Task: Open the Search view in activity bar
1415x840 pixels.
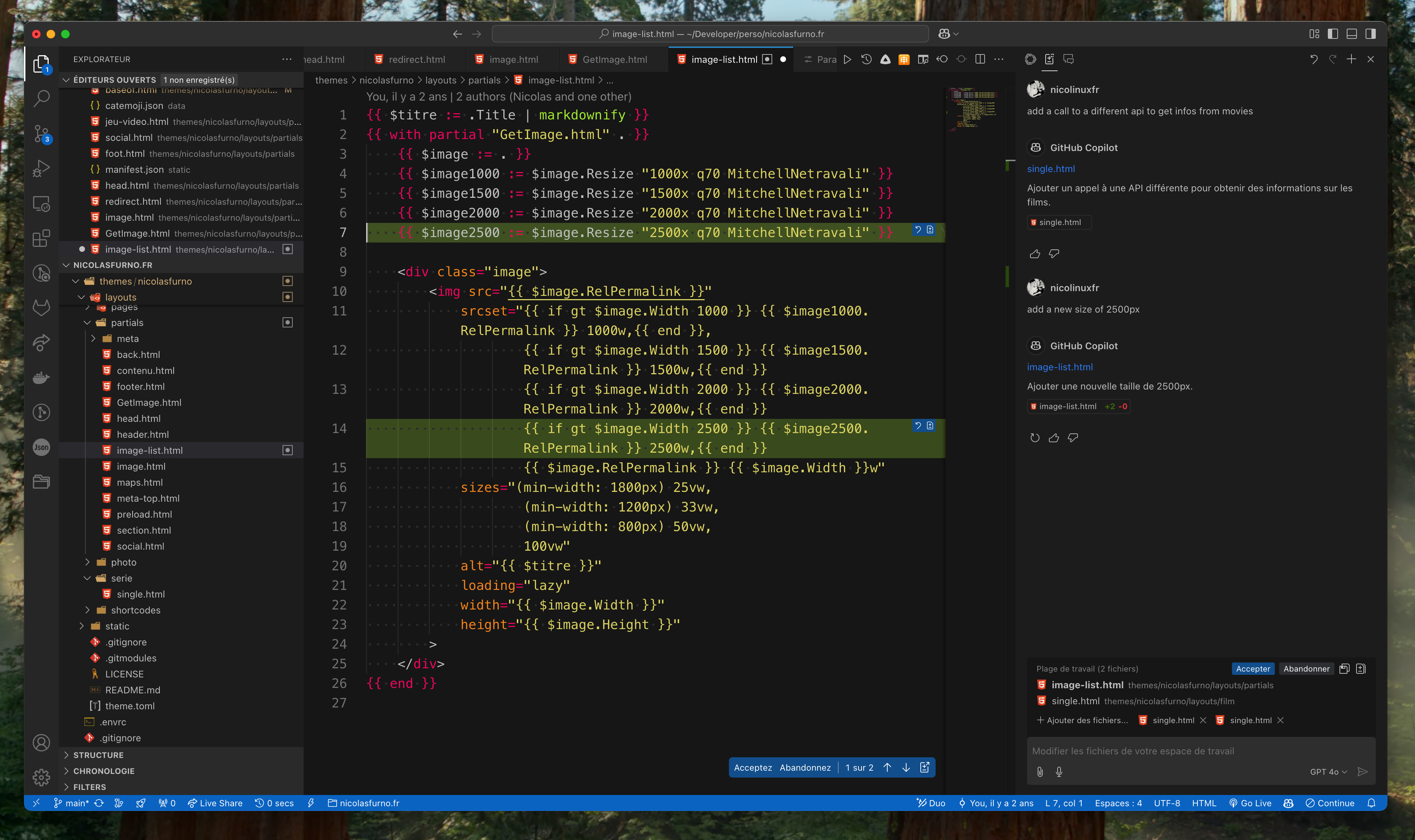Action: point(41,98)
